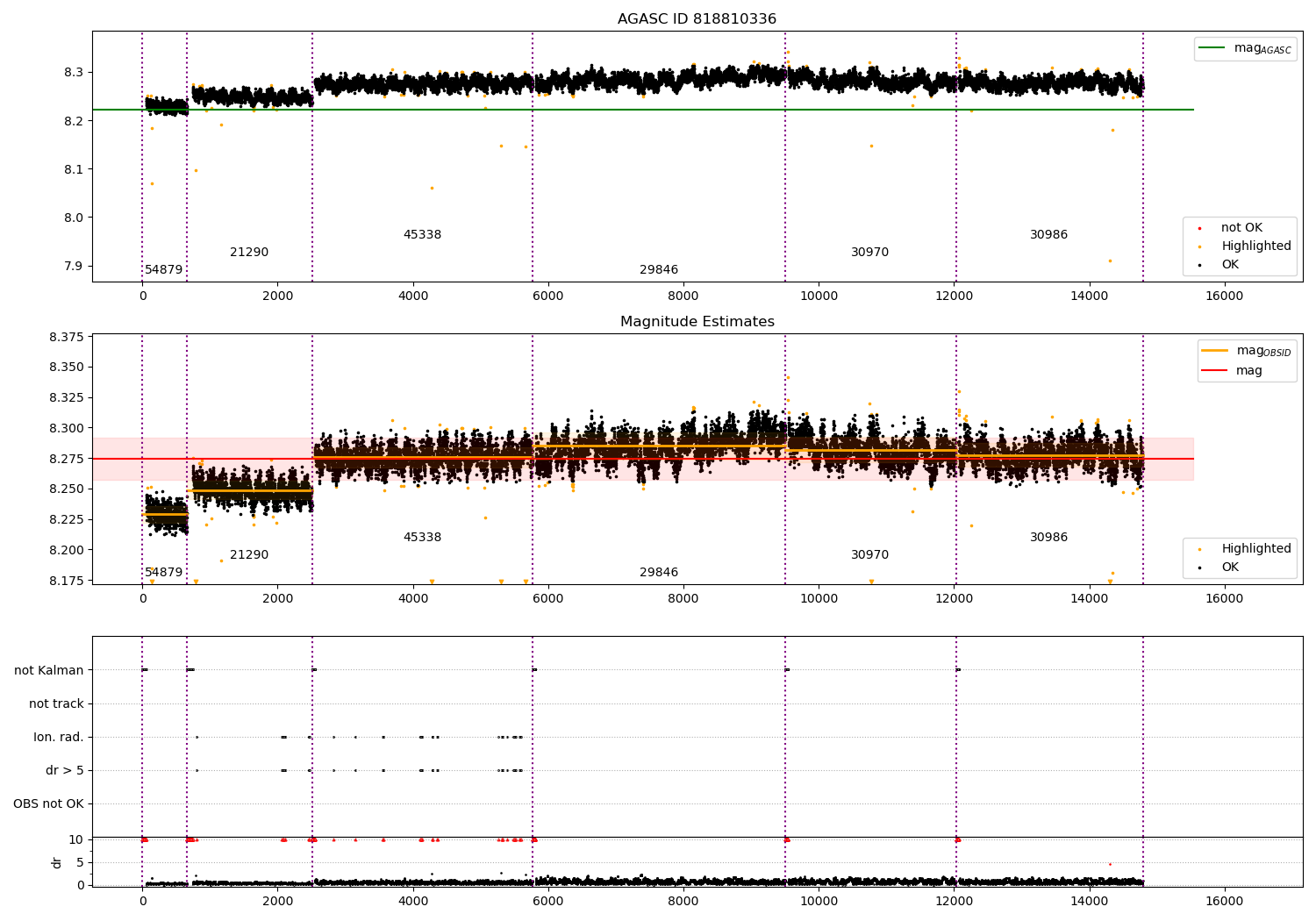Click the "not Kalman" axis label
This screenshot has width=1316, height=921.
coord(49,670)
